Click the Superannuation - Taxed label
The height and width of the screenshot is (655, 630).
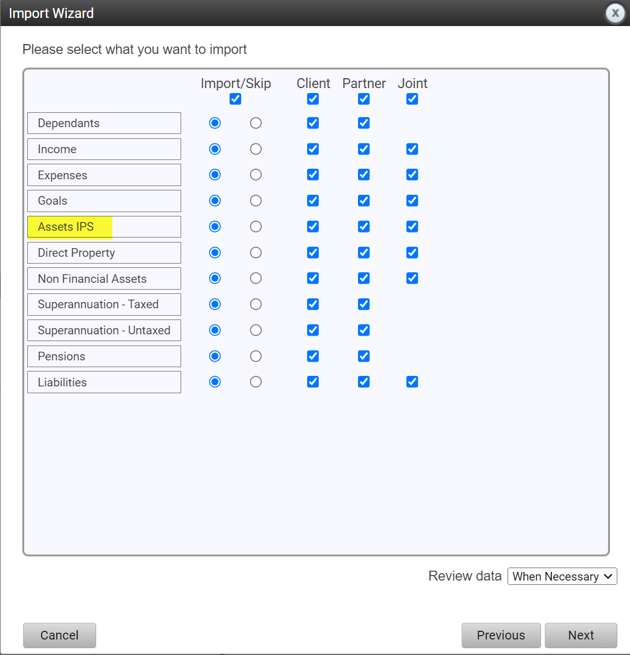[104, 305]
